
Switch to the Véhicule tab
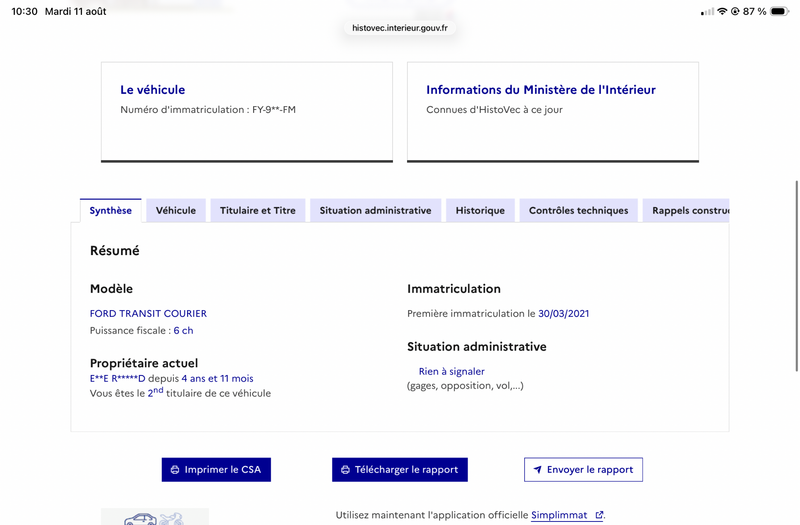tap(176, 210)
